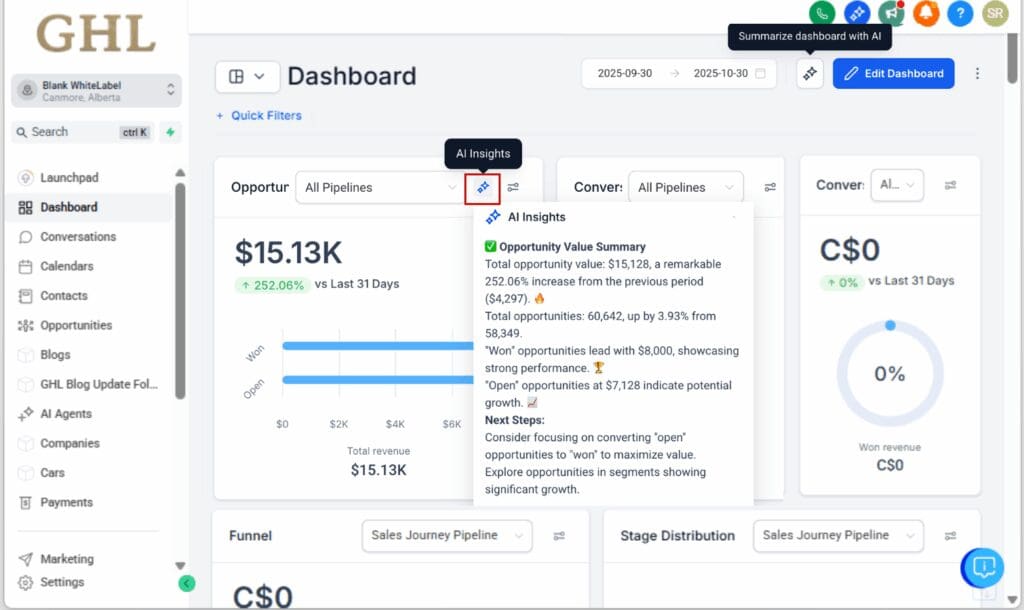Open the SR profile avatar menu
Image resolution: width=1024 pixels, height=610 pixels.
tap(994, 14)
